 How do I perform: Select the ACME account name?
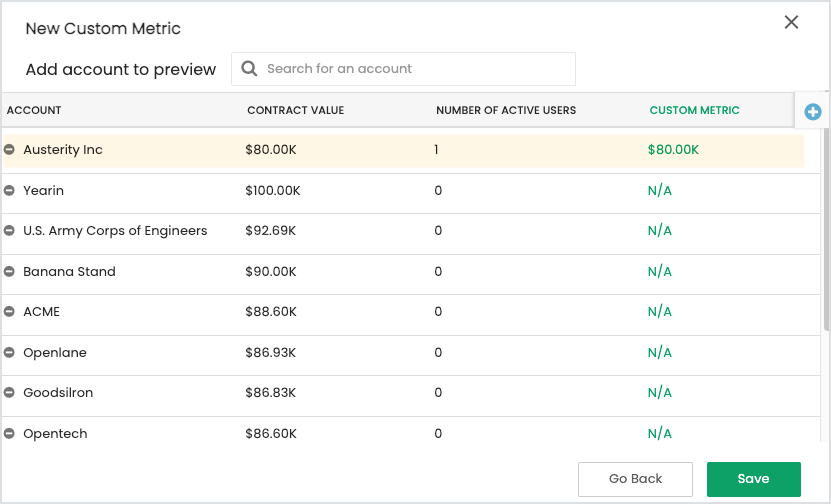click(41, 312)
